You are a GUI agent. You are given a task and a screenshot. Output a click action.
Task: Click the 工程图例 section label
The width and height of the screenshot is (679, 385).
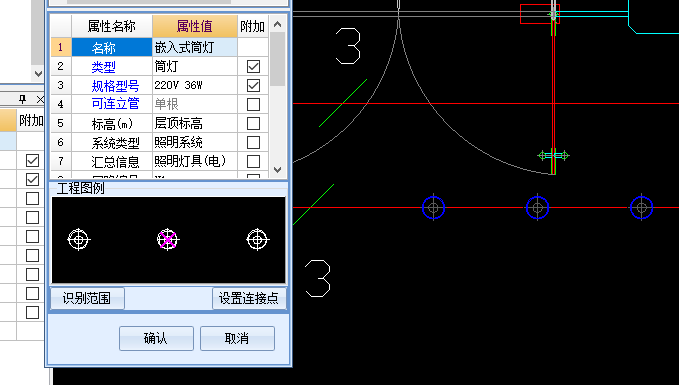(x=81, y=188)
